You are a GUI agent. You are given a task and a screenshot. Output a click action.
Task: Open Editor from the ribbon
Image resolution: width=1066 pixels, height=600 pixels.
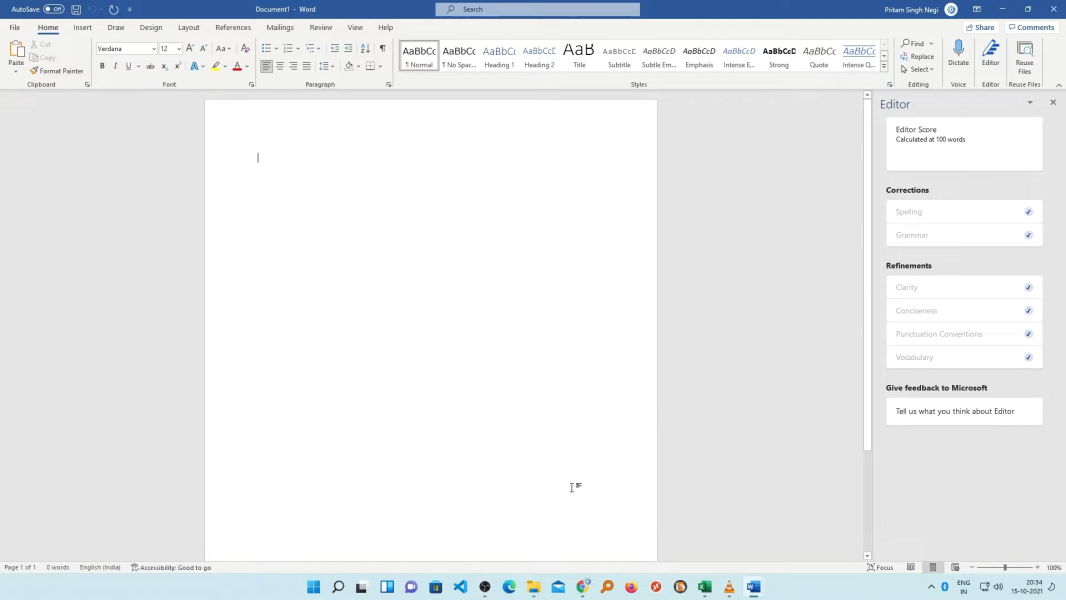(x=991, y=53)
